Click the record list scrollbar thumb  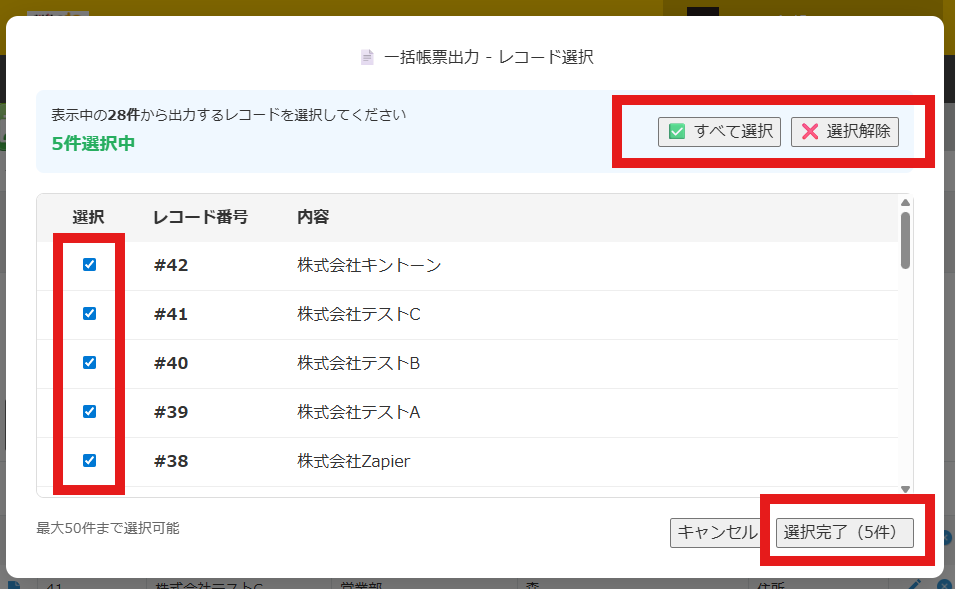pos(905,240)
